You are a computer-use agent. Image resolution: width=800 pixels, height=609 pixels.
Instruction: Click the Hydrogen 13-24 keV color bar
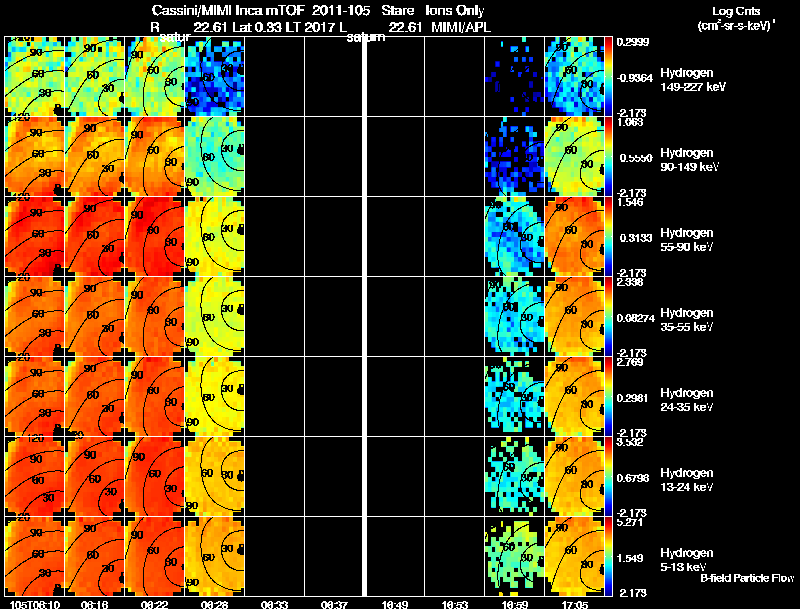tap(608, 477)
